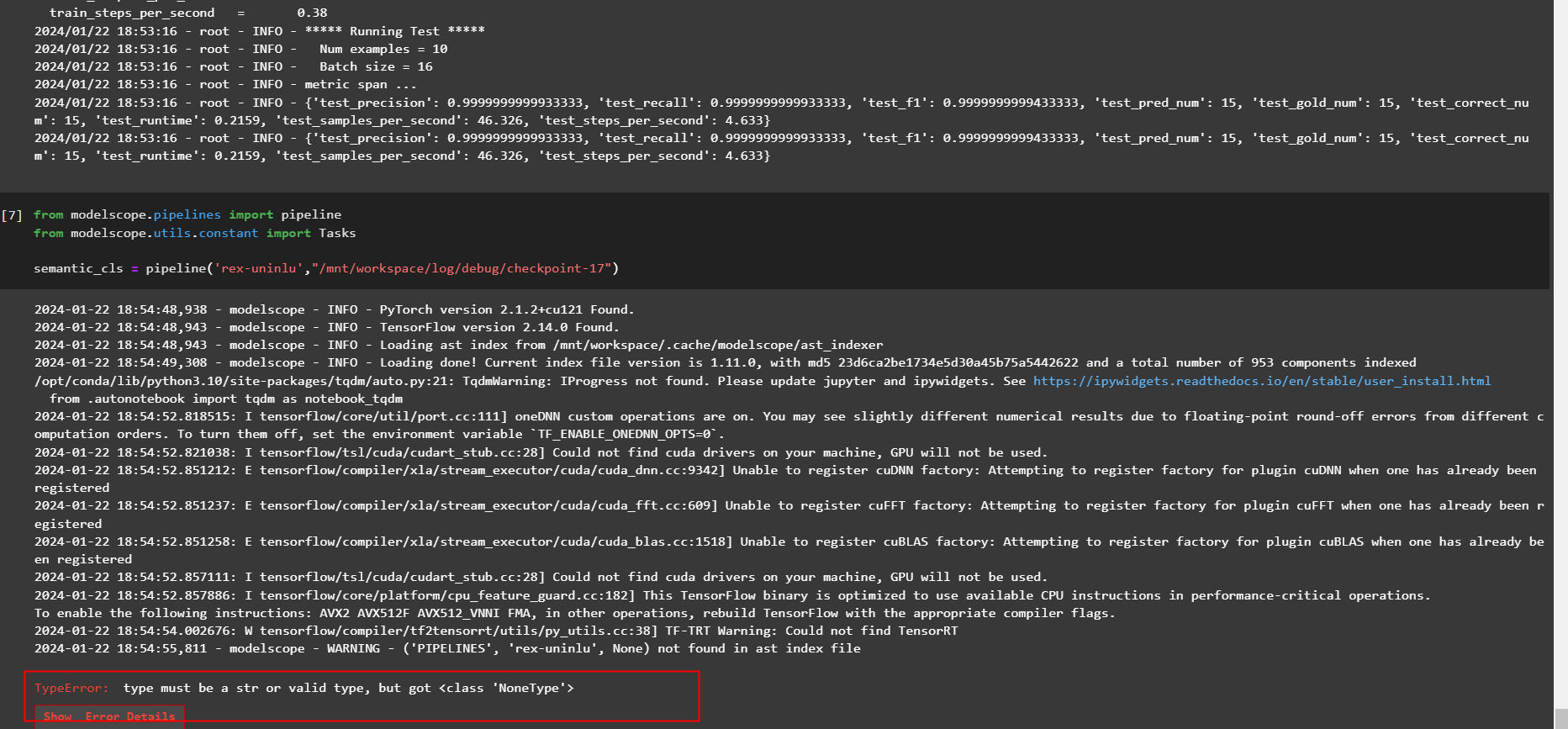Click the 'metric span ...' log line

[x=225, y=84]
